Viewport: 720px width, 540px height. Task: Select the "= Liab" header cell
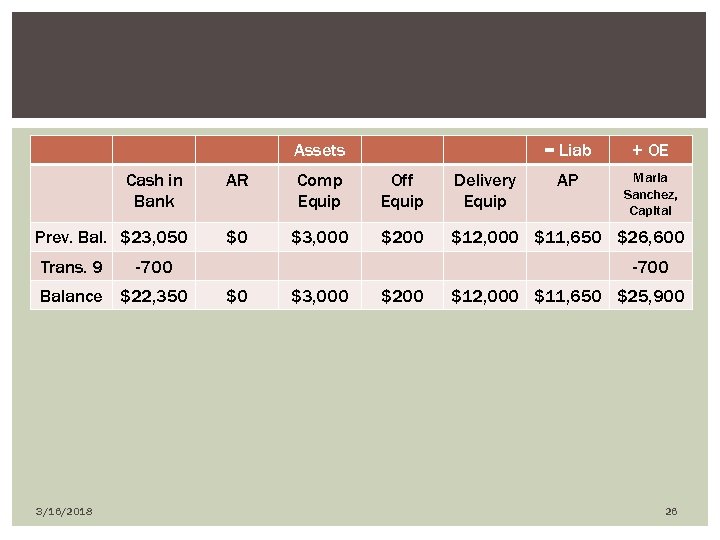(567, 151)
